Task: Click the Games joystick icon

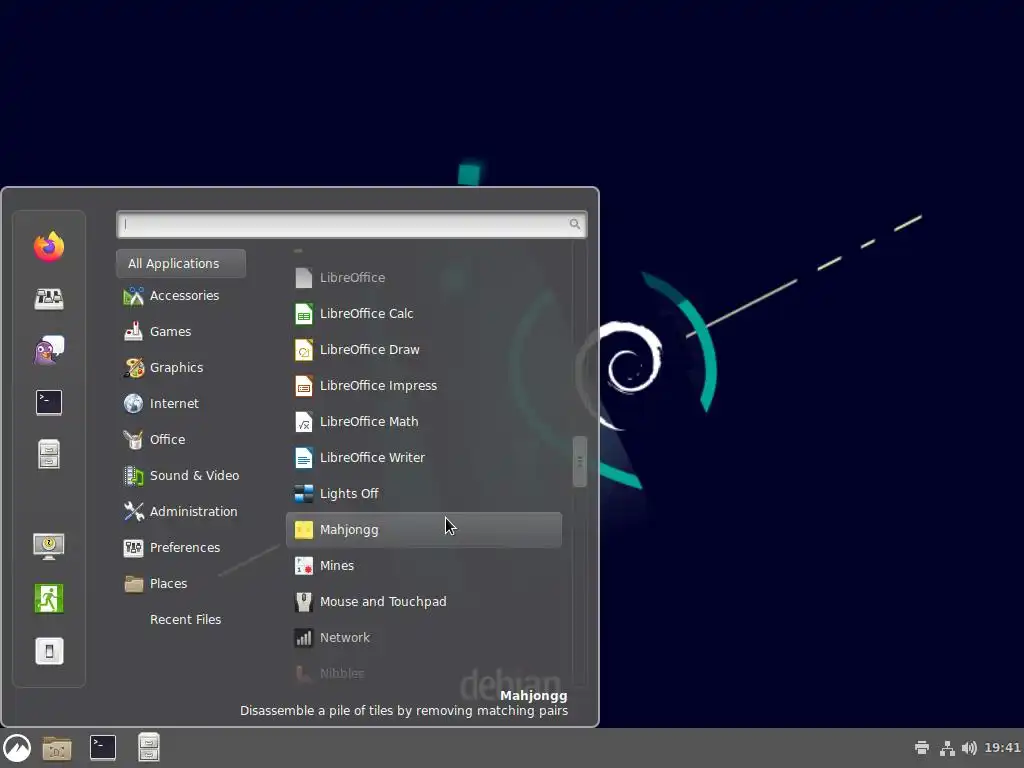Action: point(133,332)
